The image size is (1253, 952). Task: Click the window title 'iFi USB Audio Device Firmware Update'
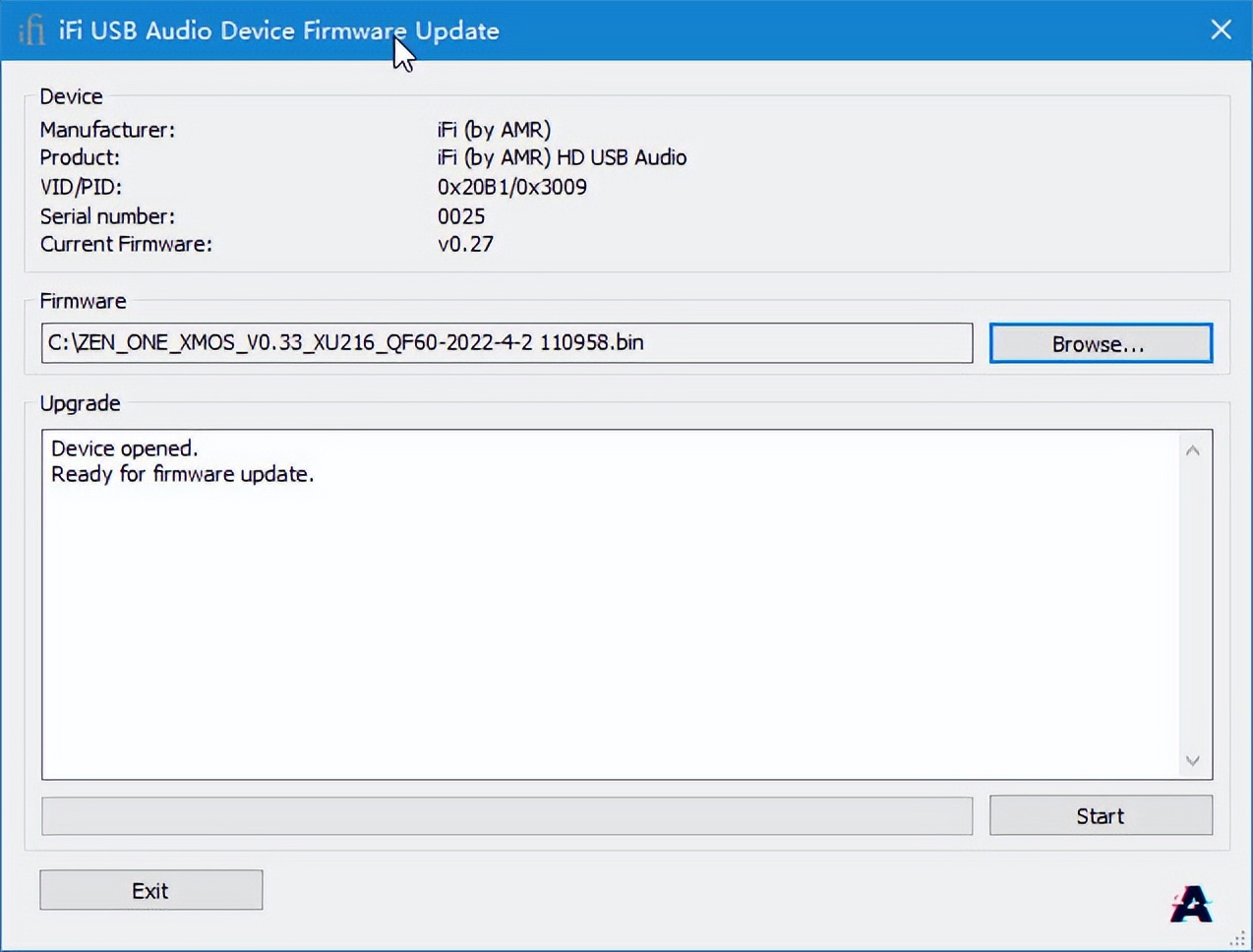[x=278, y=30]
